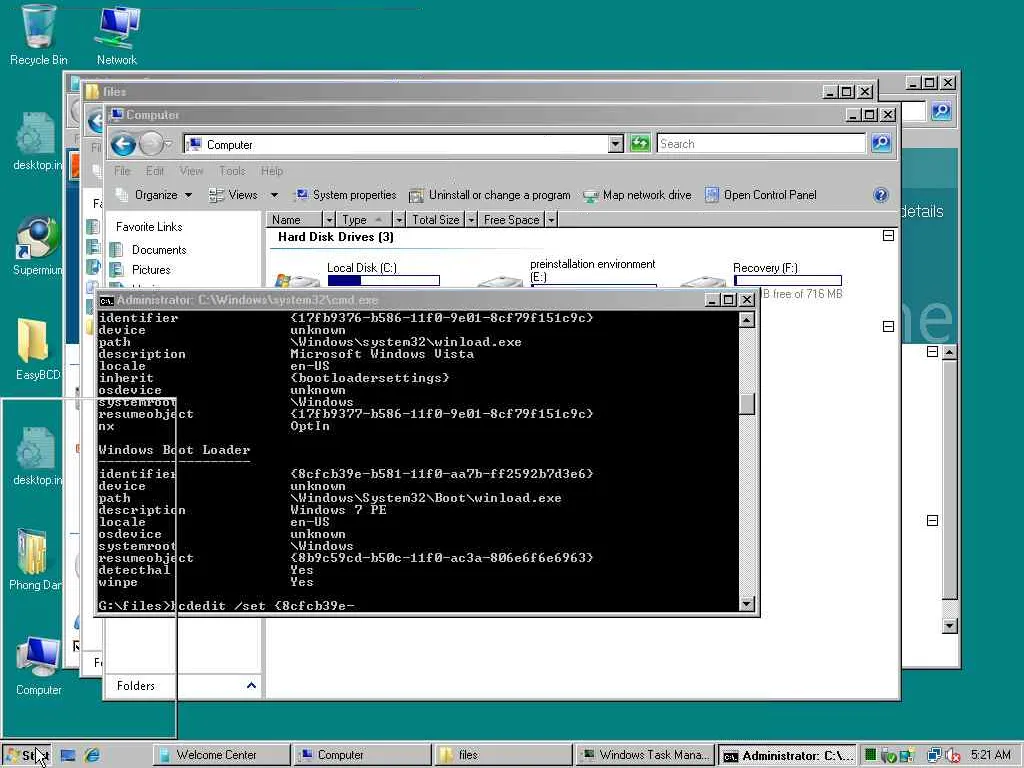This screenshot has height=768, width=1024.
Task: Select the Supermium desktop shortcut
Action: [37, 245]
